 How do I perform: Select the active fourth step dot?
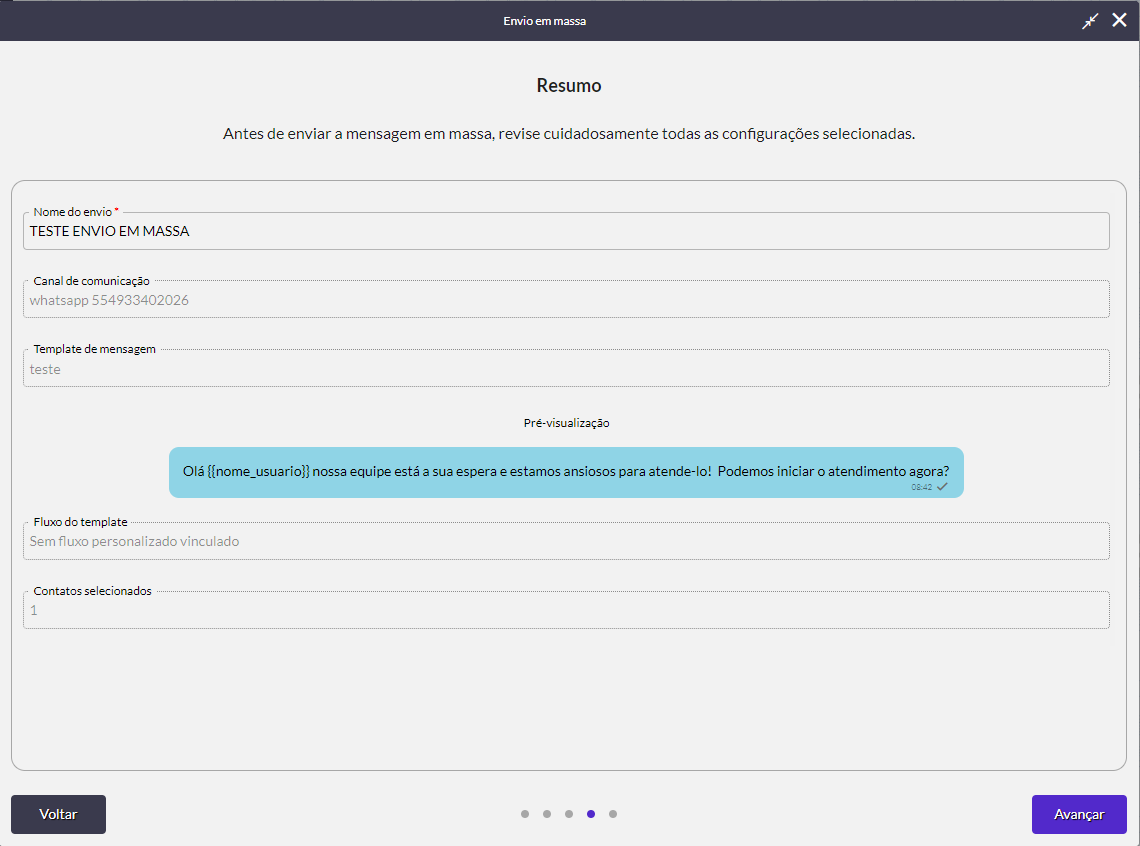click(591, 814)
